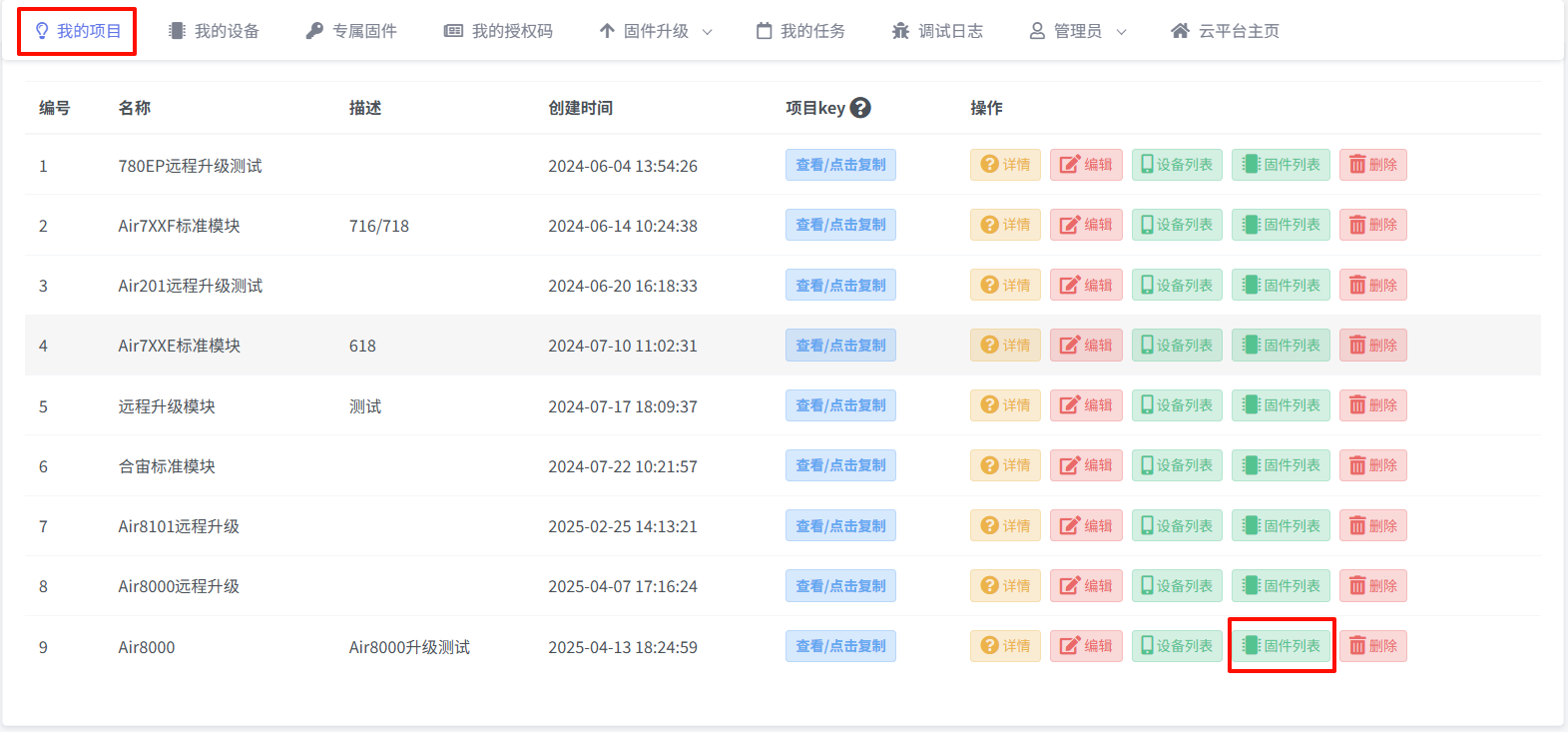This screenshot has width=1568, height=732.
Task: Open 调试日志 menu item
Action: pyautogui.click(x=937, y=31)
